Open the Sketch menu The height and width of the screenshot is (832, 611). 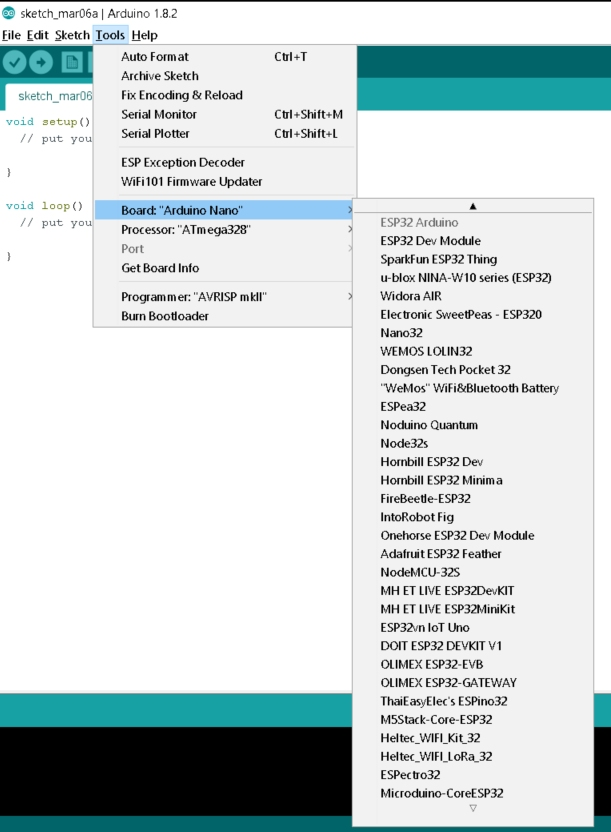(x=72, y=35)
